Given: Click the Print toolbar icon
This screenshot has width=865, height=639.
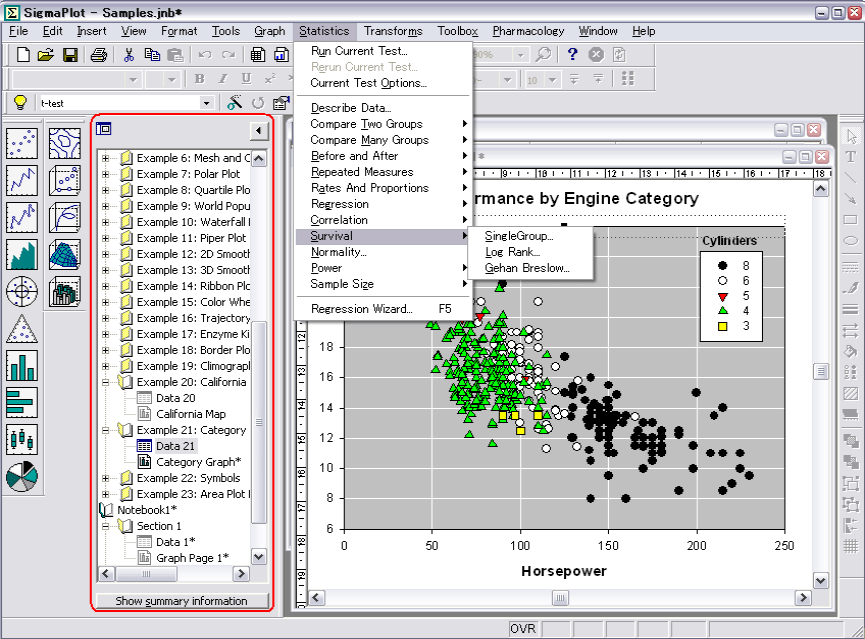Looking at the screenshot, I should coord(98,55).
